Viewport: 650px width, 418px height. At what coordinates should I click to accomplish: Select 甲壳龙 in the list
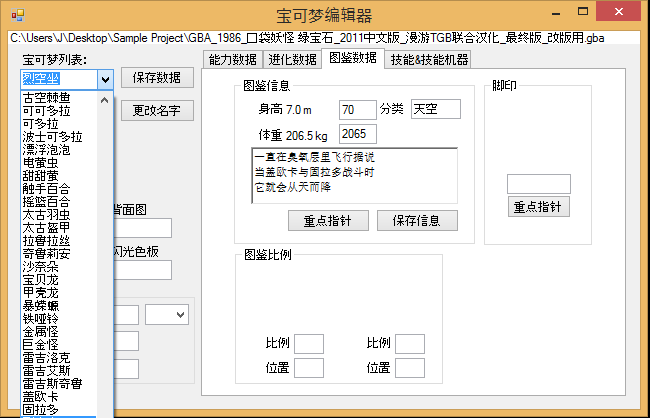click(59, 292)
